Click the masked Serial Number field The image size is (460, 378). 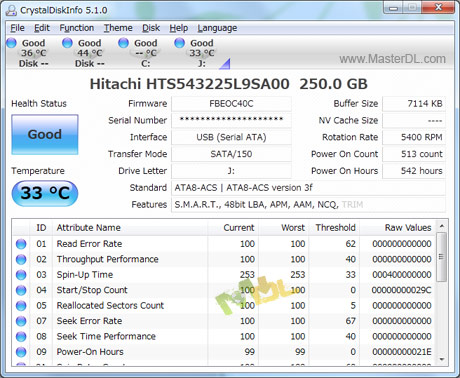(x=231, y=120)
